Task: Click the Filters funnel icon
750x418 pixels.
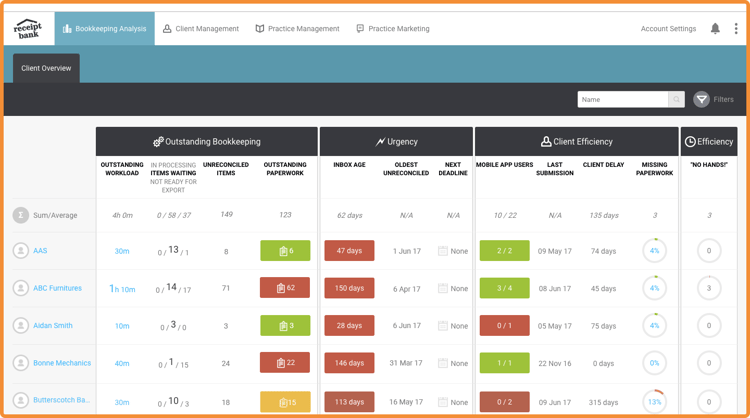Action: (x=702, y=99)
